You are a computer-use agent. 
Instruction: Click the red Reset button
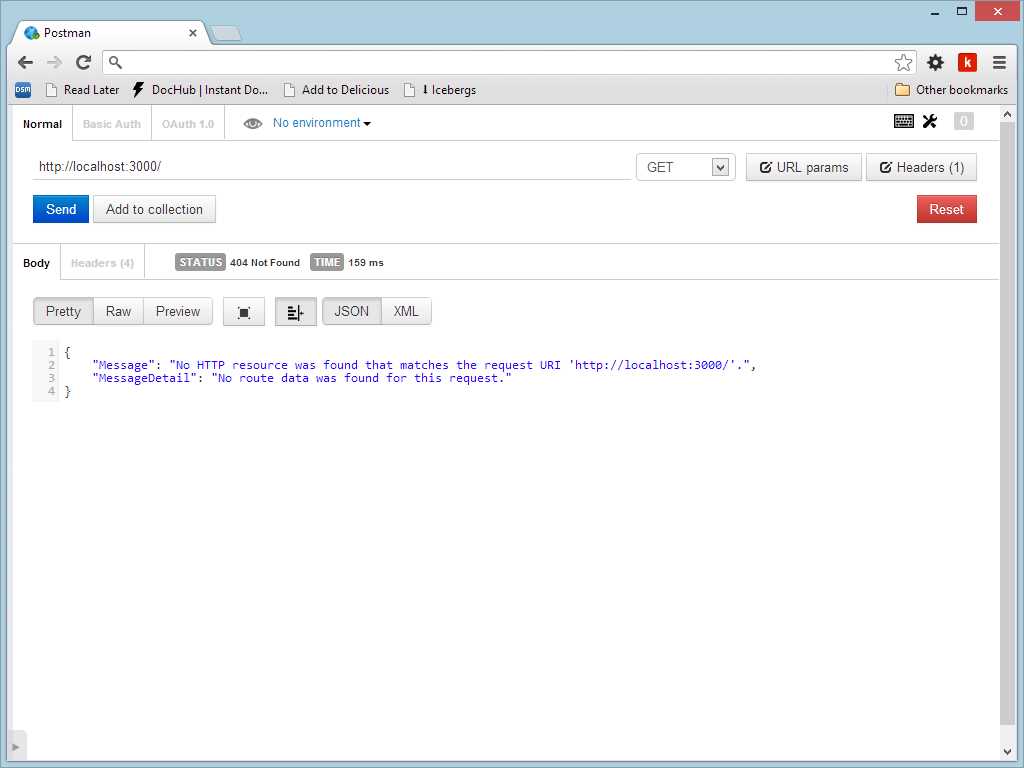(946, 209)
